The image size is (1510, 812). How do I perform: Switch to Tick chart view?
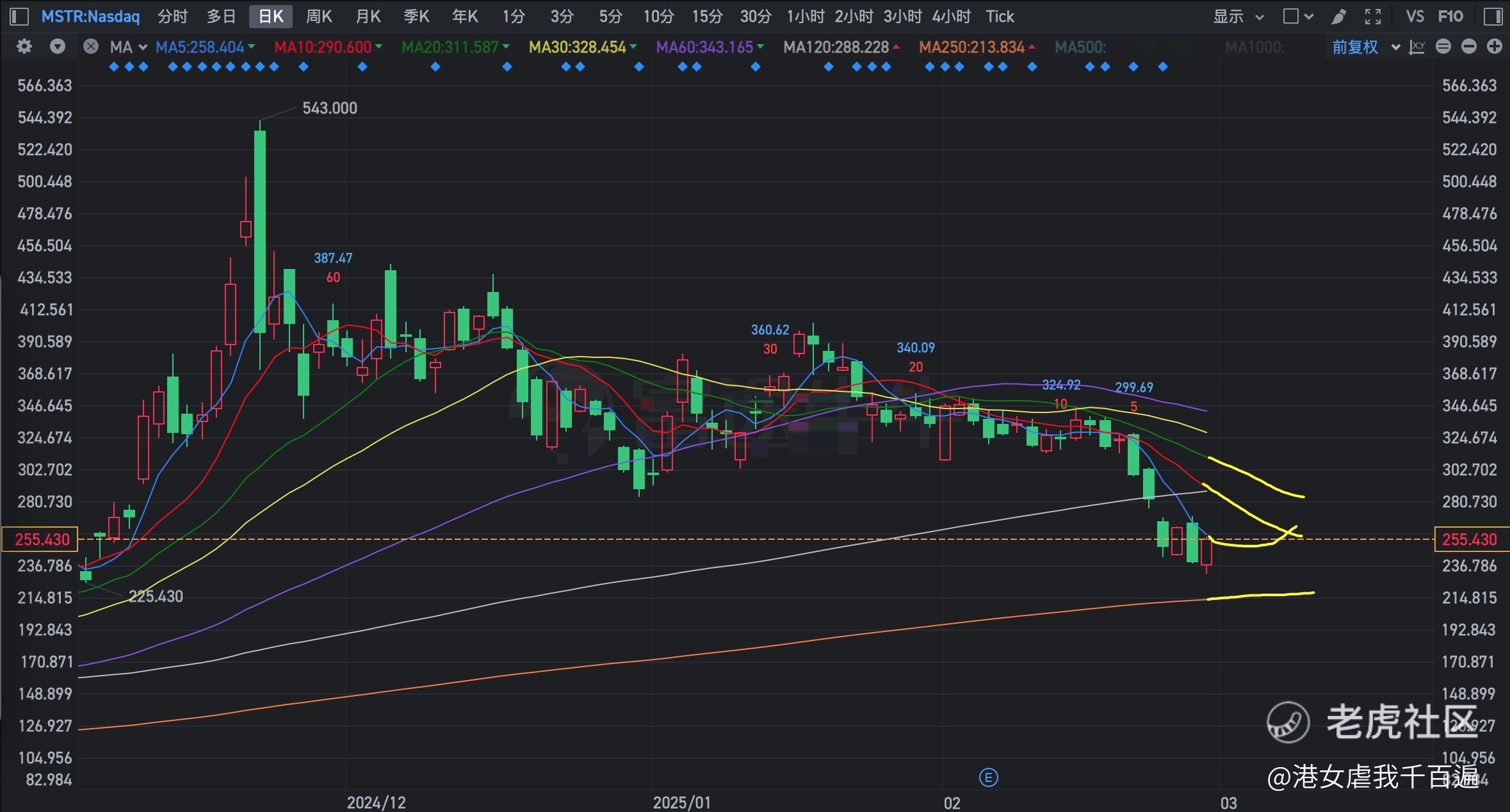pyautogui.click(x=1000, y=17)
